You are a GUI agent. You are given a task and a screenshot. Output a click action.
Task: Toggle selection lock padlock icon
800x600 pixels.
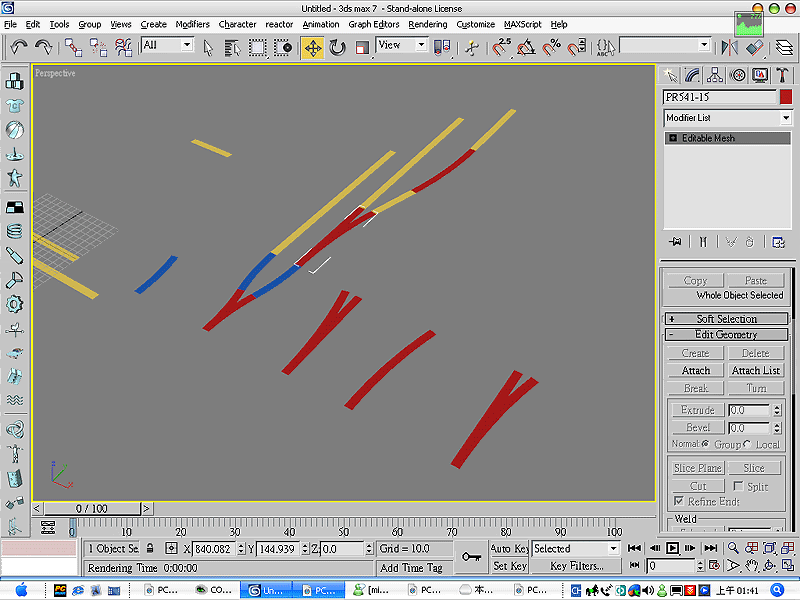(x=150, y=548)
